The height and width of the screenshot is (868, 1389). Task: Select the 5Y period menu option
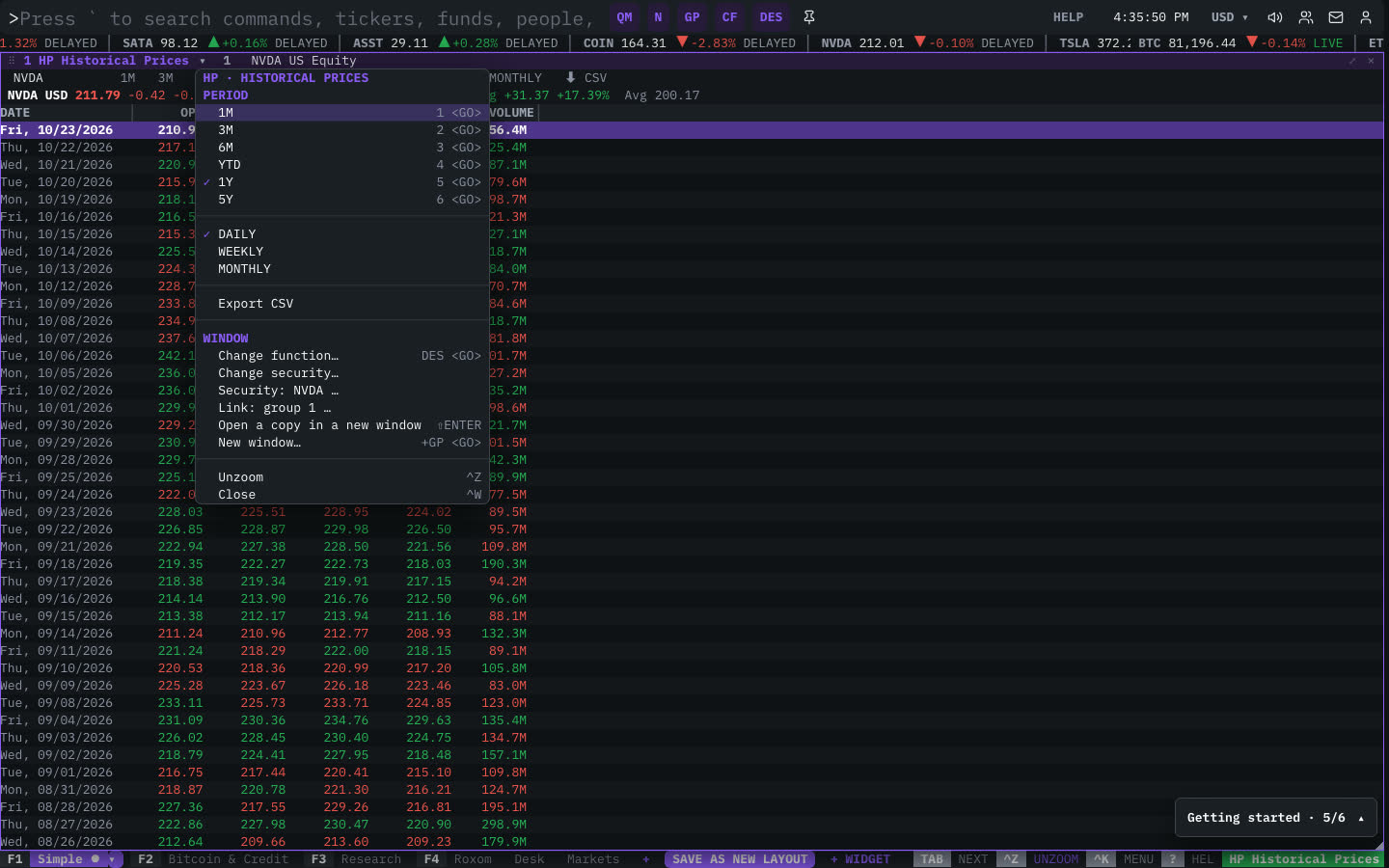tap(342, 200)
